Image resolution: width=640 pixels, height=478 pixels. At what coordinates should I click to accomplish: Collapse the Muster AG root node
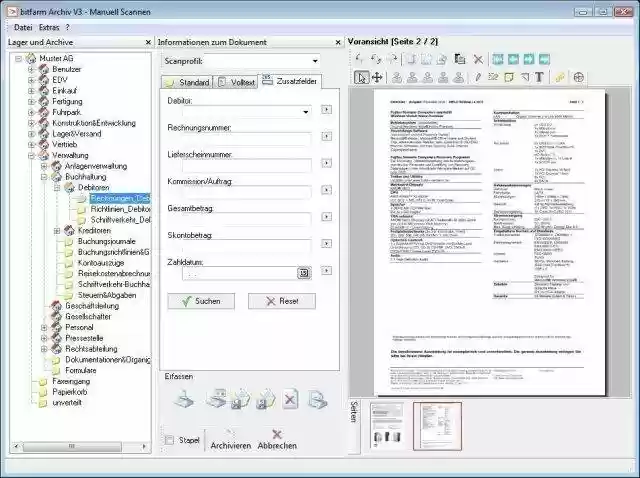pos(18,59)
